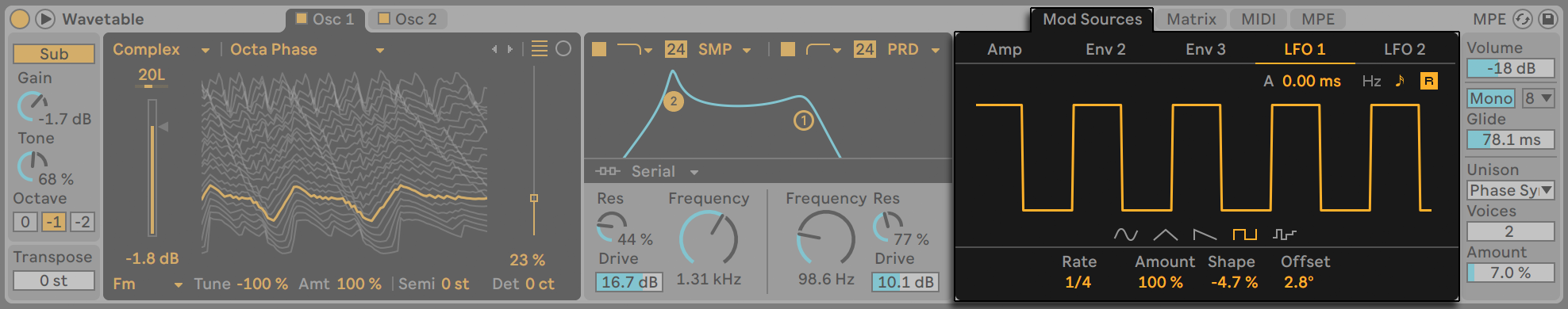Select next wavetable arrow
The image size is (1568, 309).
coord(510,49)
